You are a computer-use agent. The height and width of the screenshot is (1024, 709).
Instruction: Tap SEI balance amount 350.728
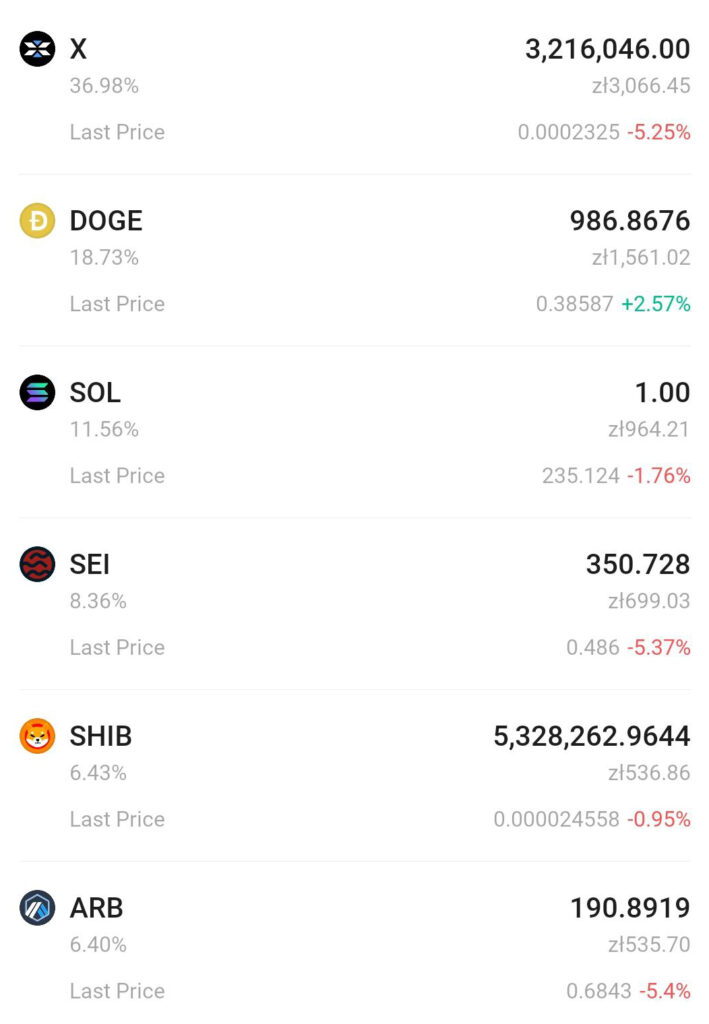click(638, 564)
